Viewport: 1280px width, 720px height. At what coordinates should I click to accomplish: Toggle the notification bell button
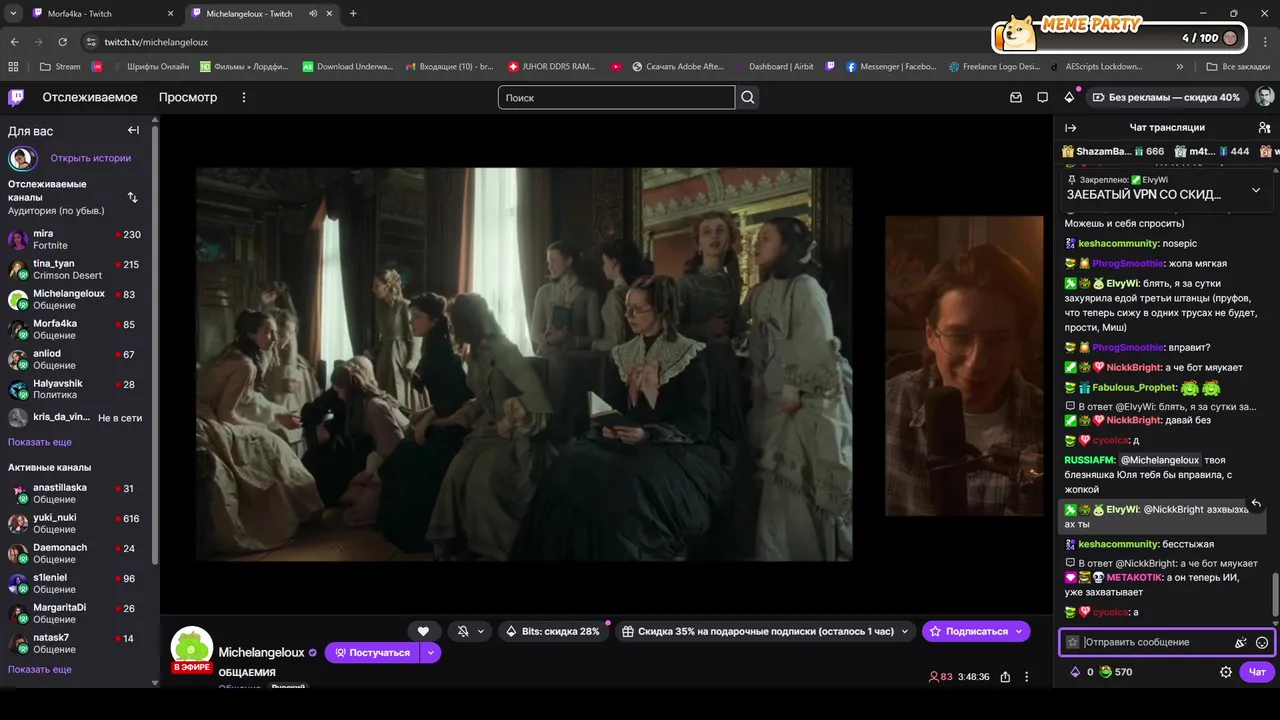[x=463, y=631]
